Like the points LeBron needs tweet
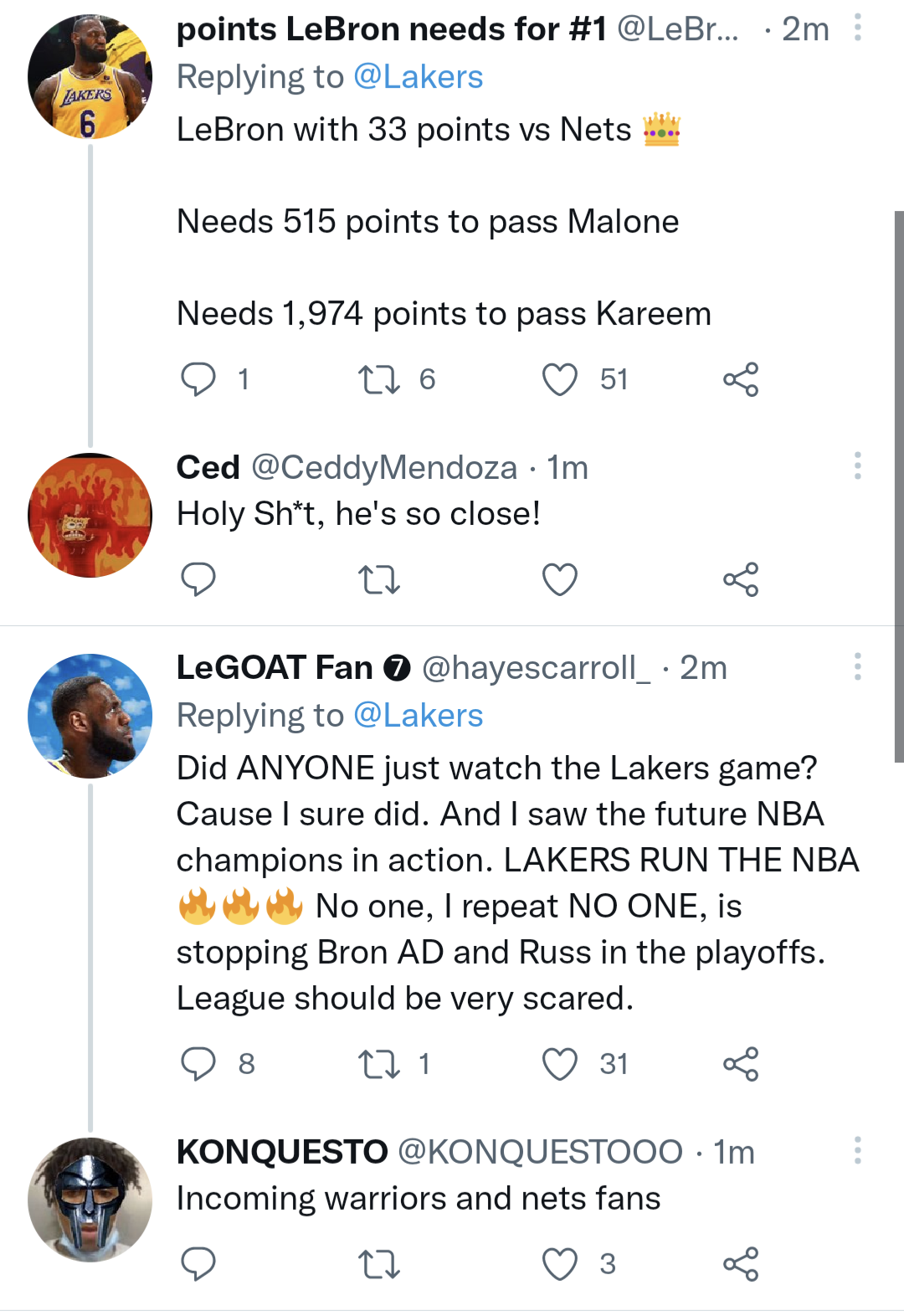The width and height of the screenshot is (904, 1316). click(x=561, y=379)
